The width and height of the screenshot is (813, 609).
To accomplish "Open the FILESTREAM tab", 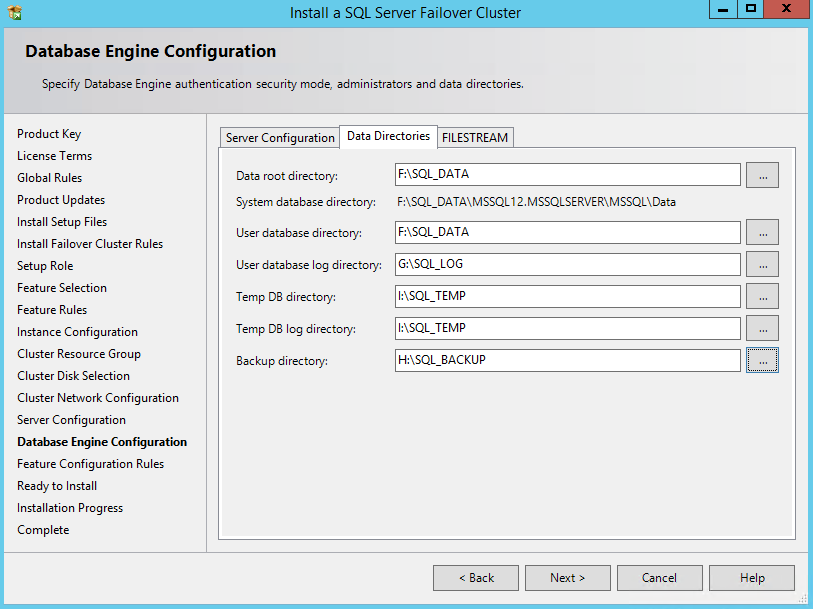I will 475,138.
